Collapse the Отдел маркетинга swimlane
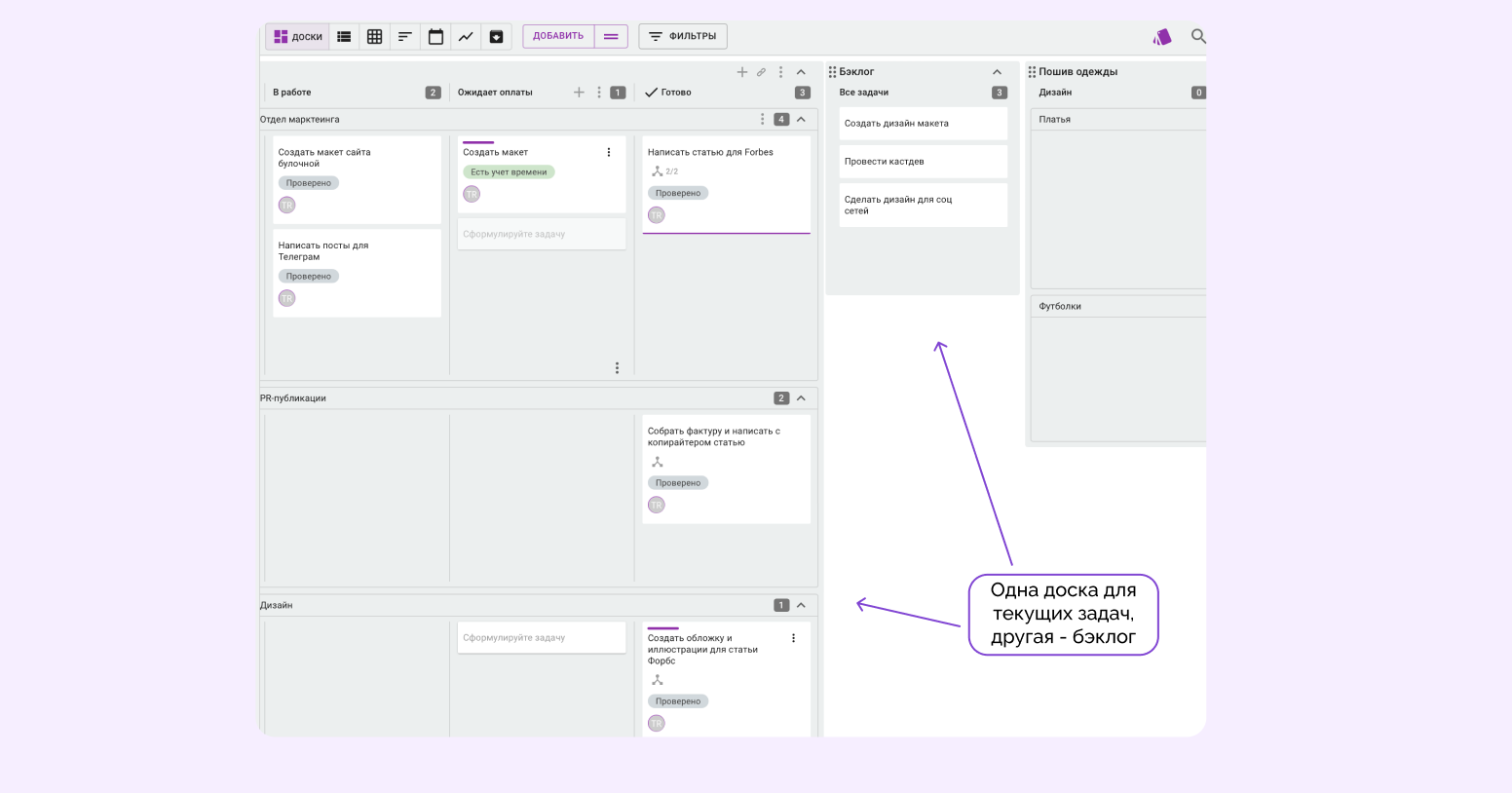 [801, 119]
